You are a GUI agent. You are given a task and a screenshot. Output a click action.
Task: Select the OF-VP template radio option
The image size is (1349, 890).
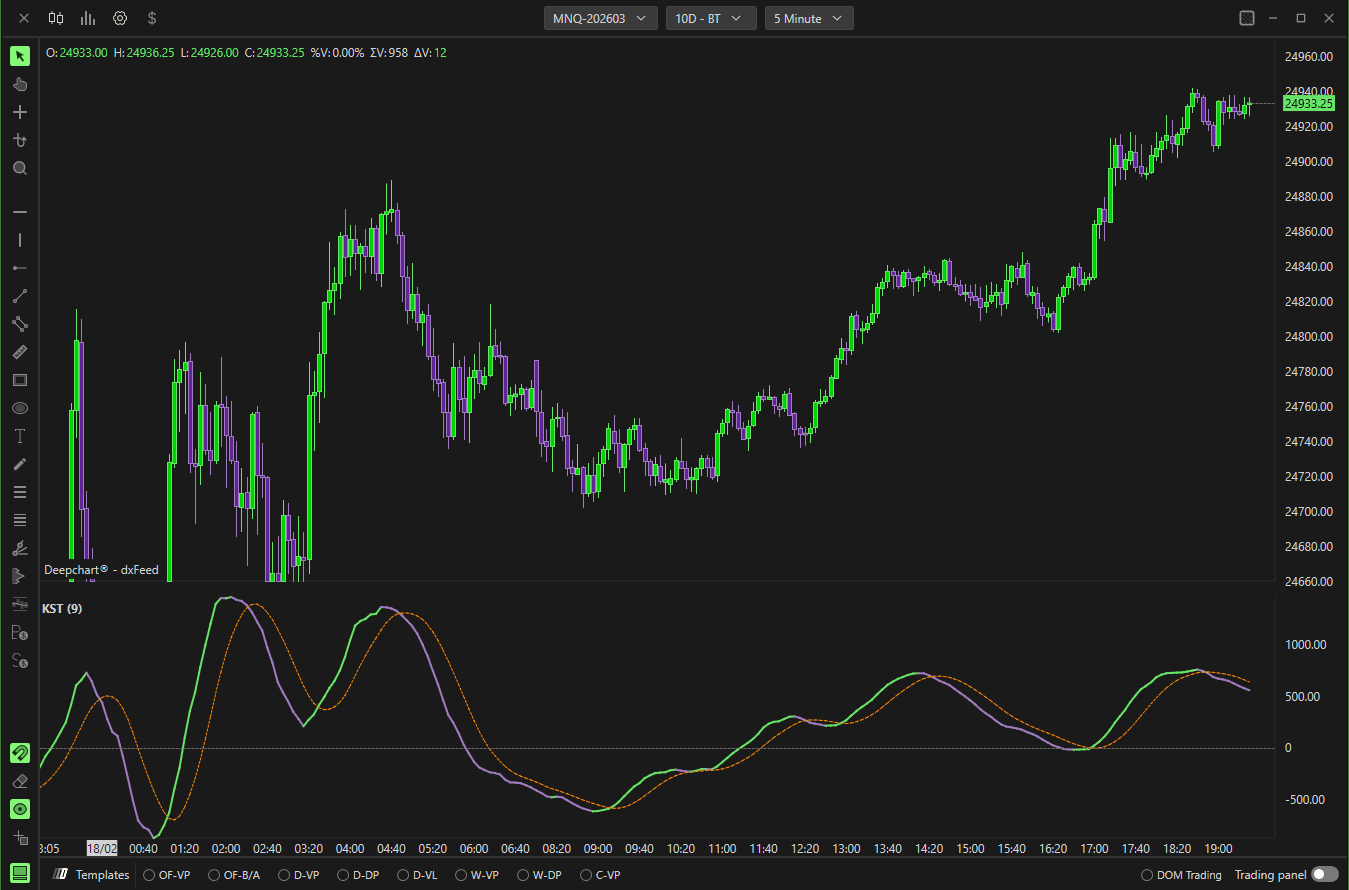(x=149, y=875)
